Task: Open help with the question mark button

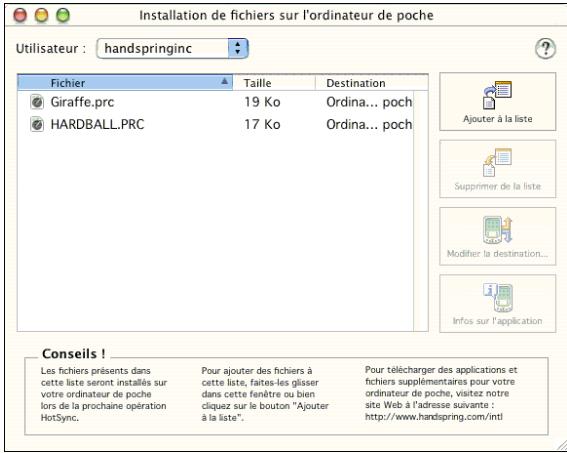Action: [x=545, y=48]
